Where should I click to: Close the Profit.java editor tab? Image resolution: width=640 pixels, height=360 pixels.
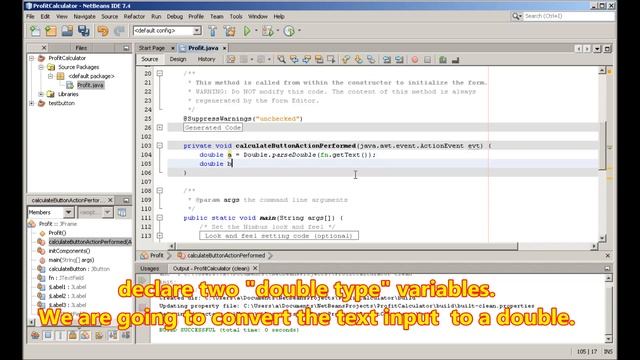pyautogui.click(x=224, y=48)
